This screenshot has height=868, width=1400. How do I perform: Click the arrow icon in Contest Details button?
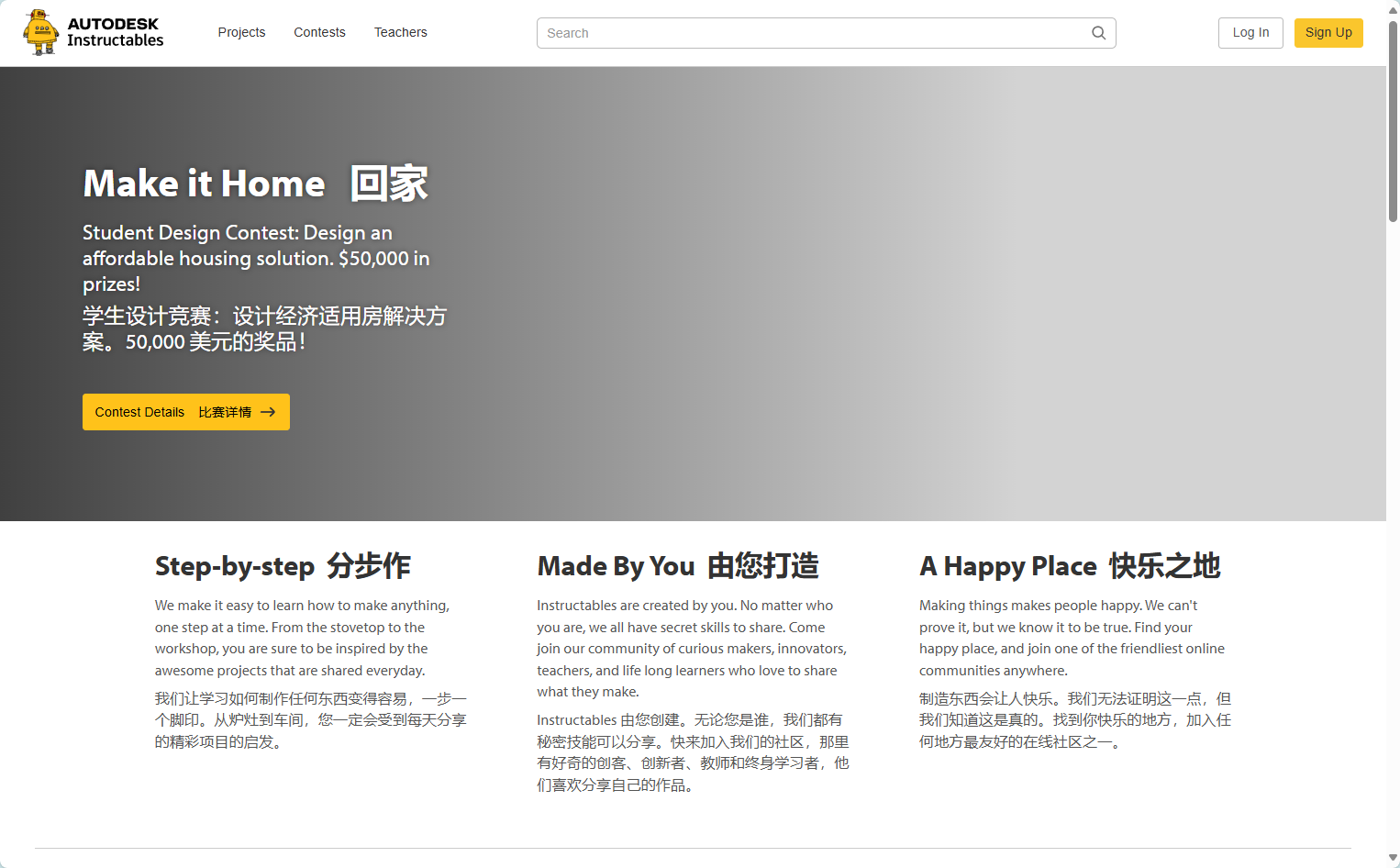coord(268,412)
